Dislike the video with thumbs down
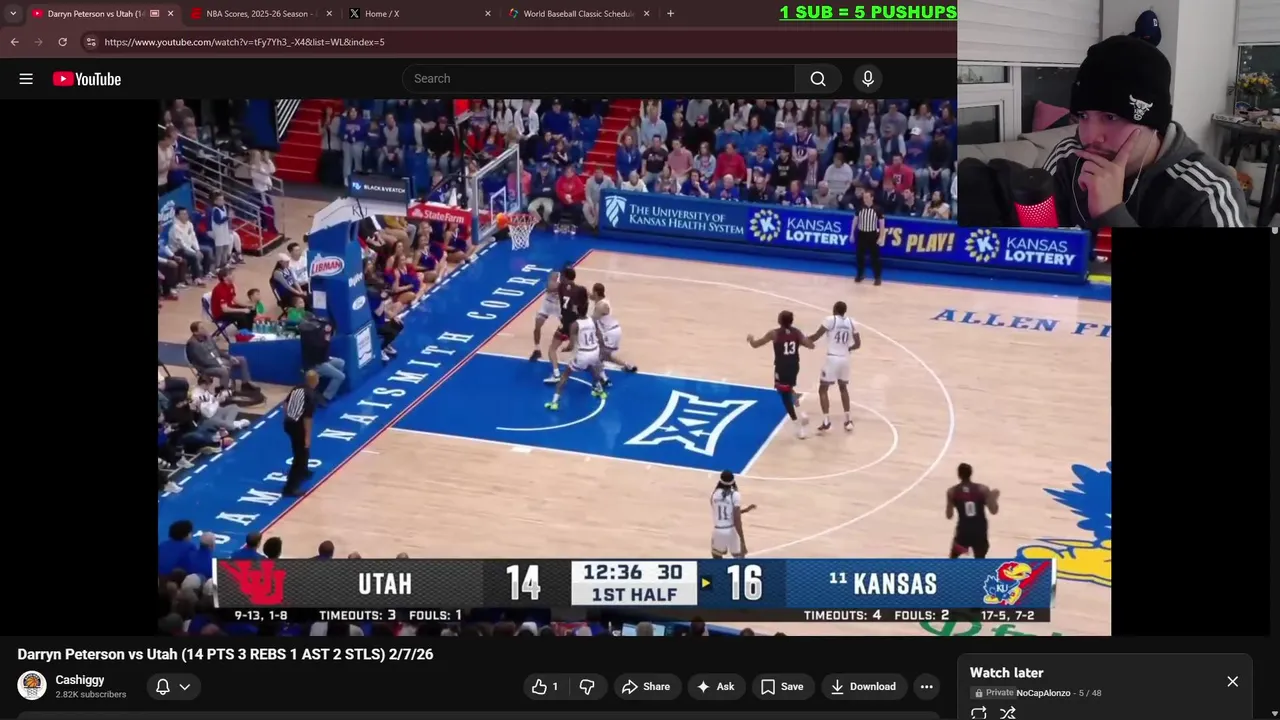Viewport: 1280px width, 720px height. 587,687
